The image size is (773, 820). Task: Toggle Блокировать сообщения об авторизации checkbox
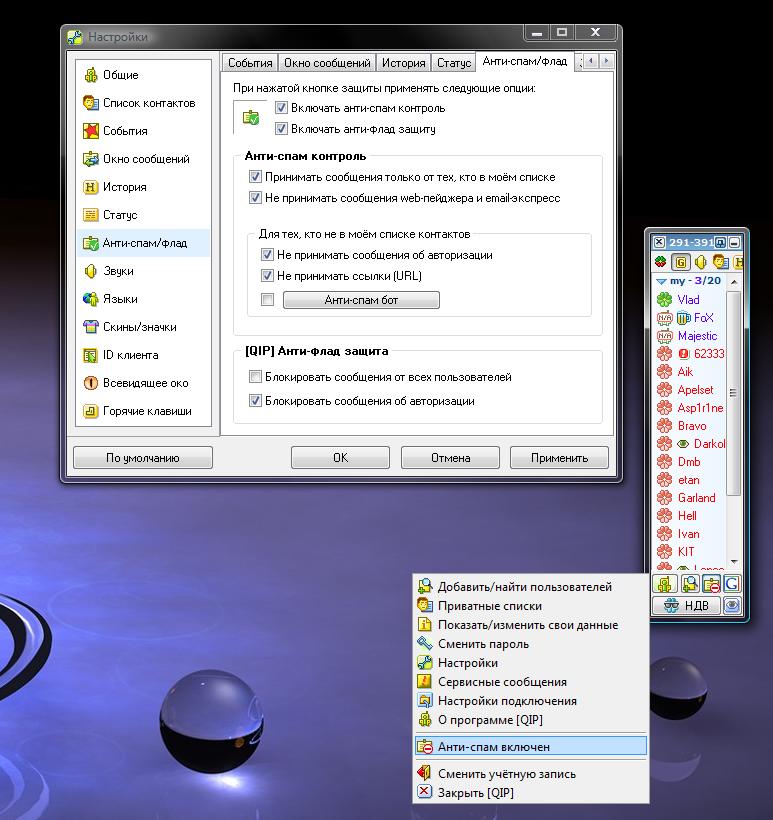click(255, 401)
